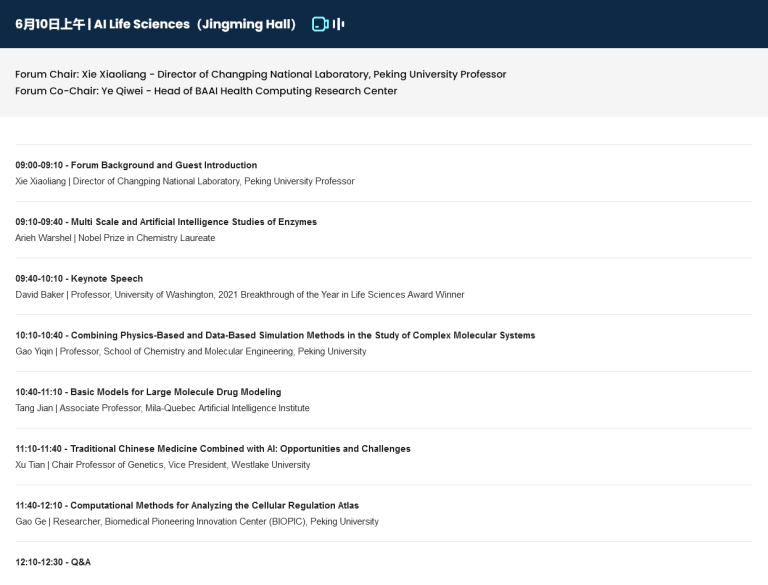Click speaker David Baker's description line

pos(240,295)
